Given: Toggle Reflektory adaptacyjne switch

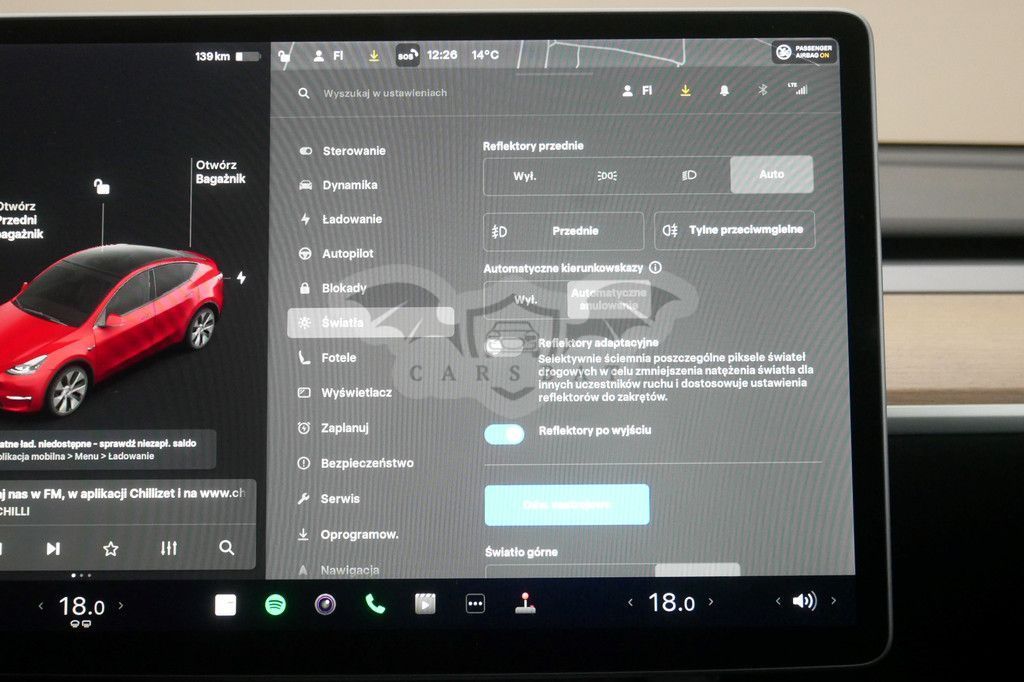Looking at the screenshot, I should [x=504, y=346].
